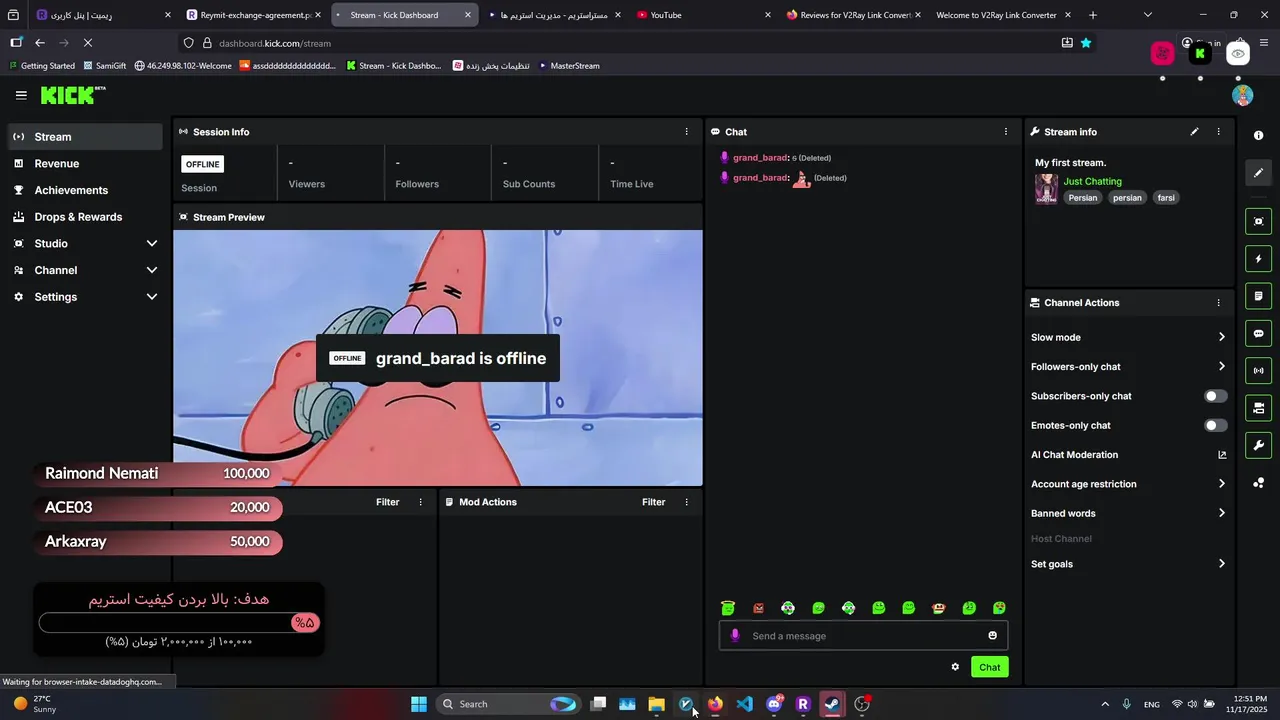Open File Explorer from taskbar
1280x720 pixels.
(x=656, y=704)
